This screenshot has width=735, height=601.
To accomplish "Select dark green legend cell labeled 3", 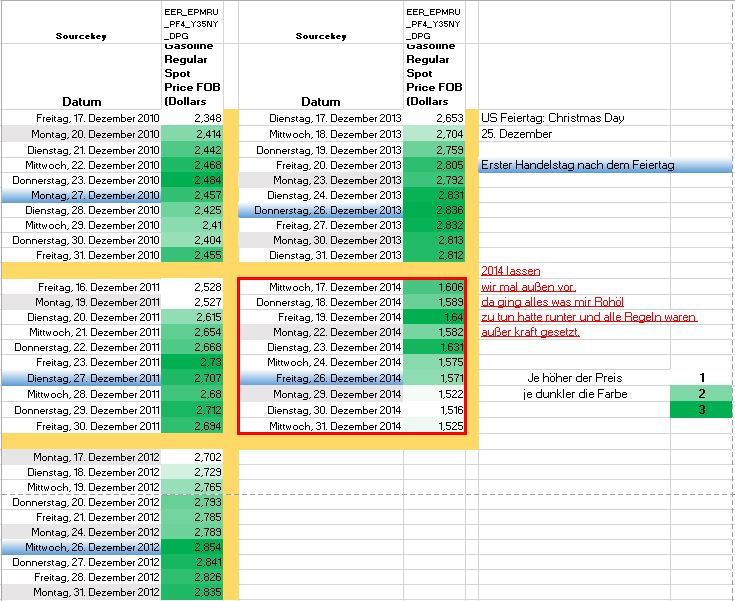I will [702, 410].
